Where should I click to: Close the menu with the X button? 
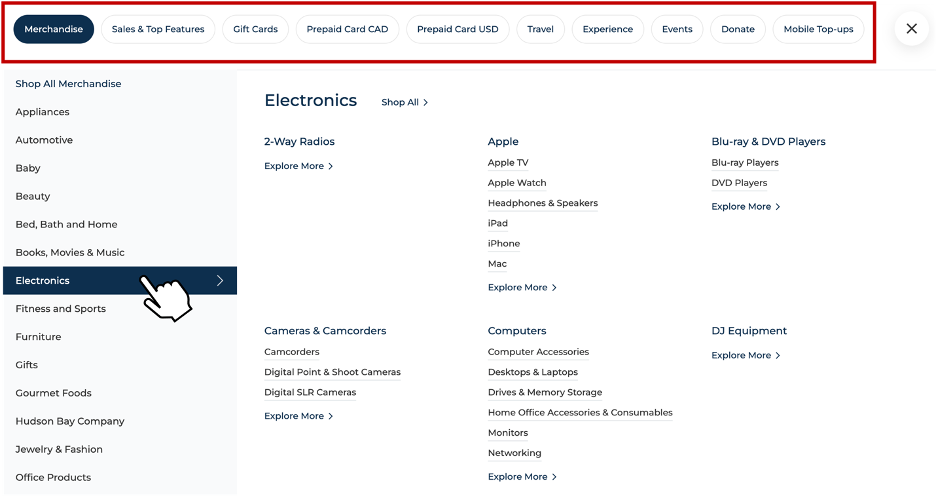[912, 29]
